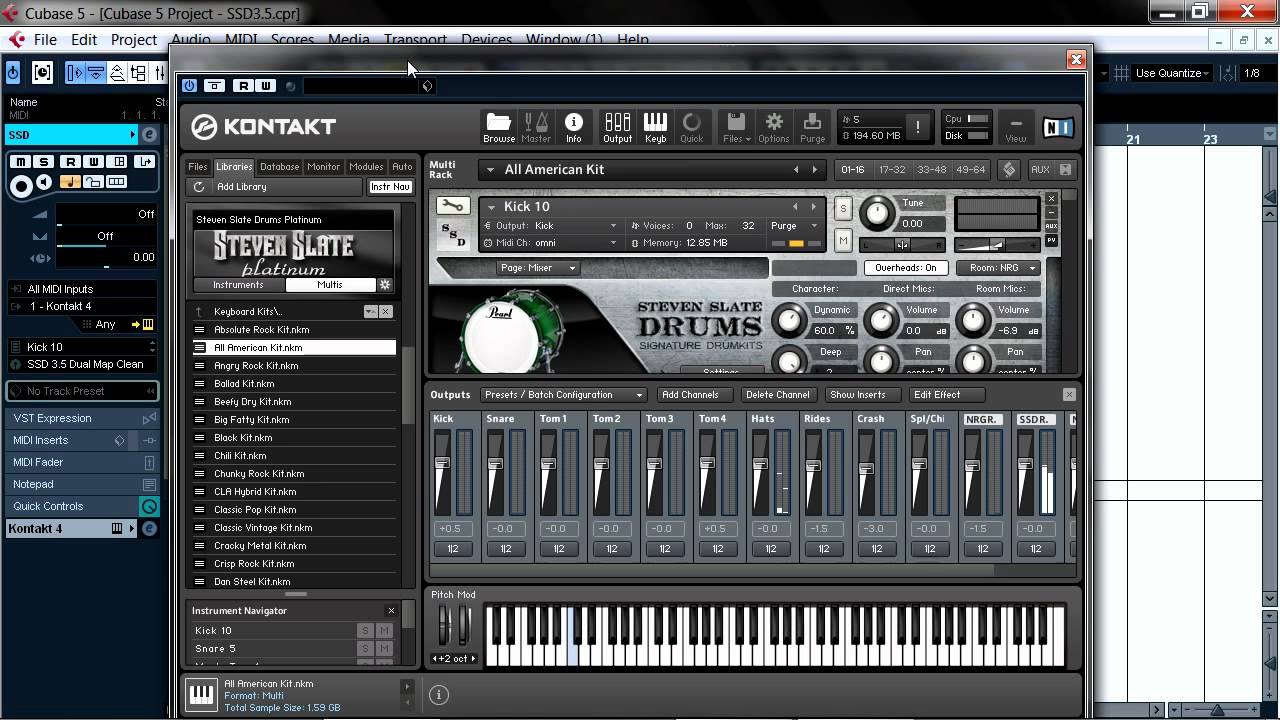Select the Instruments library tab
1280x720 pixels.
point(238,285)
